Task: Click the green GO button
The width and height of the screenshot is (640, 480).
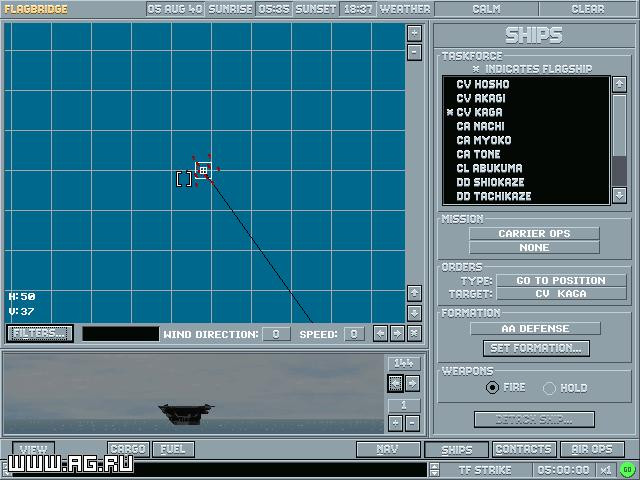Action: 627,469
